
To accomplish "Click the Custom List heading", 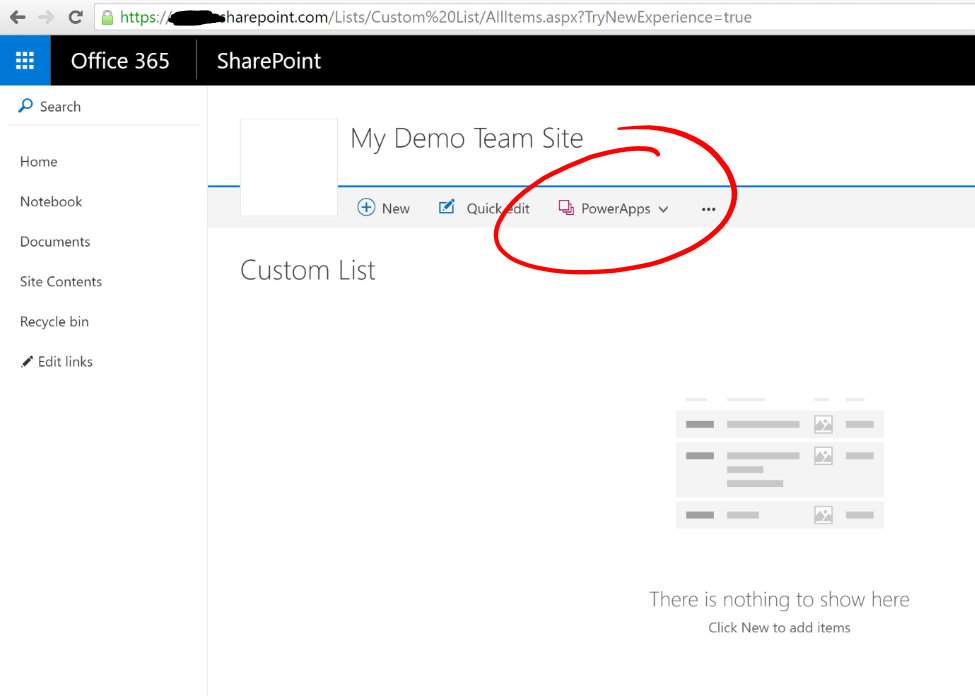I will click(x=308, y=271).
